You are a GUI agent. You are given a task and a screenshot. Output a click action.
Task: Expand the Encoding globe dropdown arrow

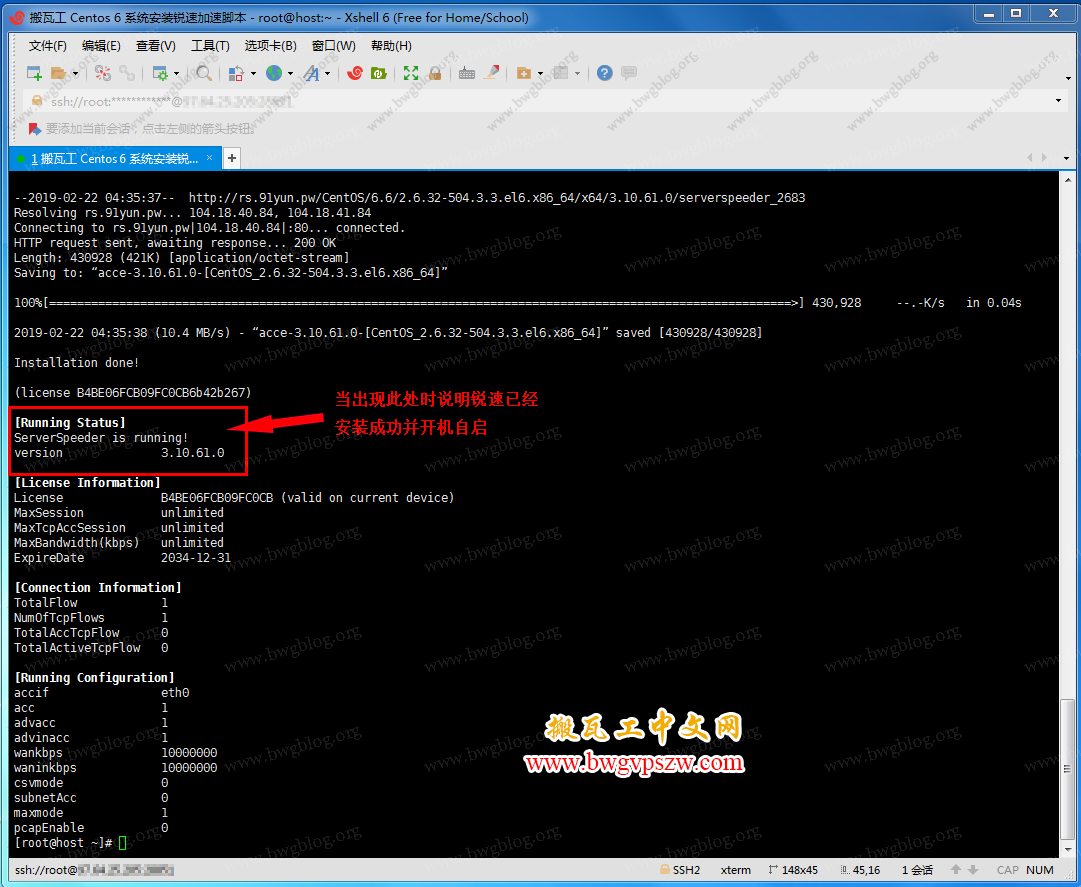(290, 74)
